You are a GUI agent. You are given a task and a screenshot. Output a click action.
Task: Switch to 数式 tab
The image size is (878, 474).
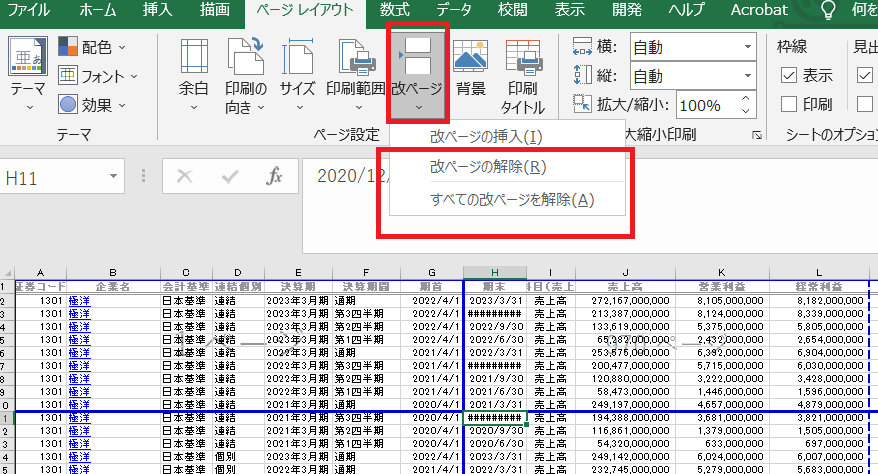pyautogui.click(x=395, y=10)
